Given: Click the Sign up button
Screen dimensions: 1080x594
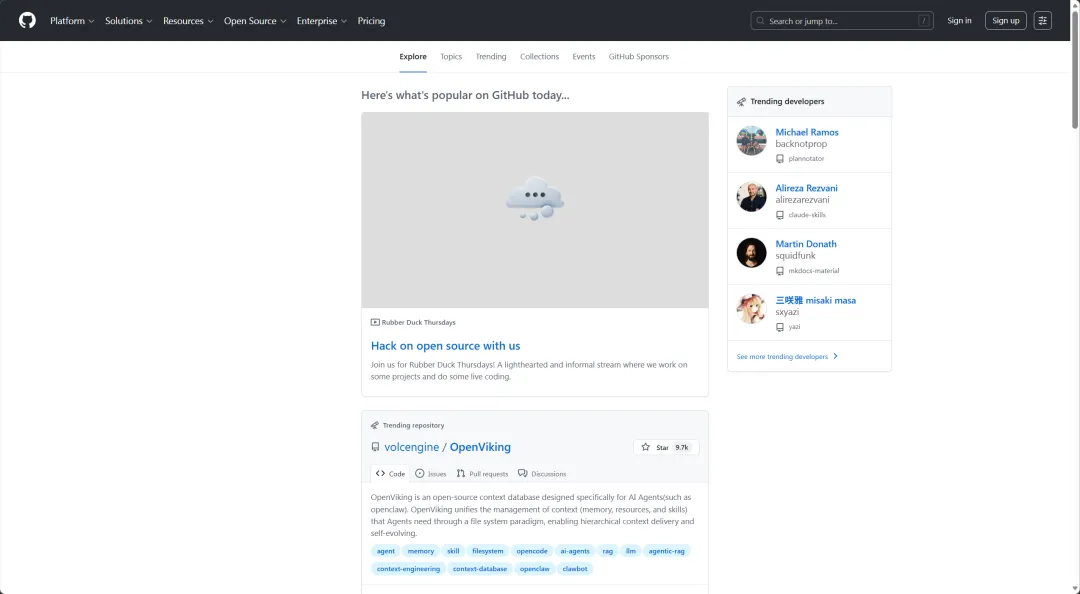Looking at the screenshot, I should pyautogui.click(x=1006, y=21).
